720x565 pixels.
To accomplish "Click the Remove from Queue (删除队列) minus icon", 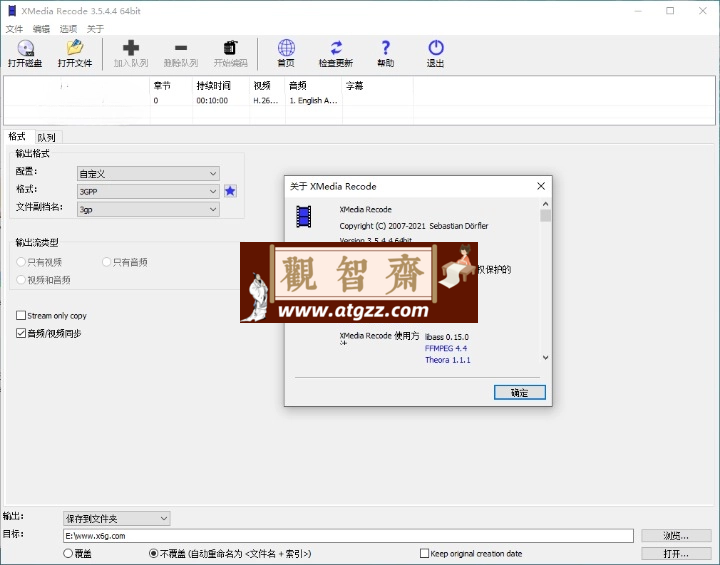I will 181,48.
